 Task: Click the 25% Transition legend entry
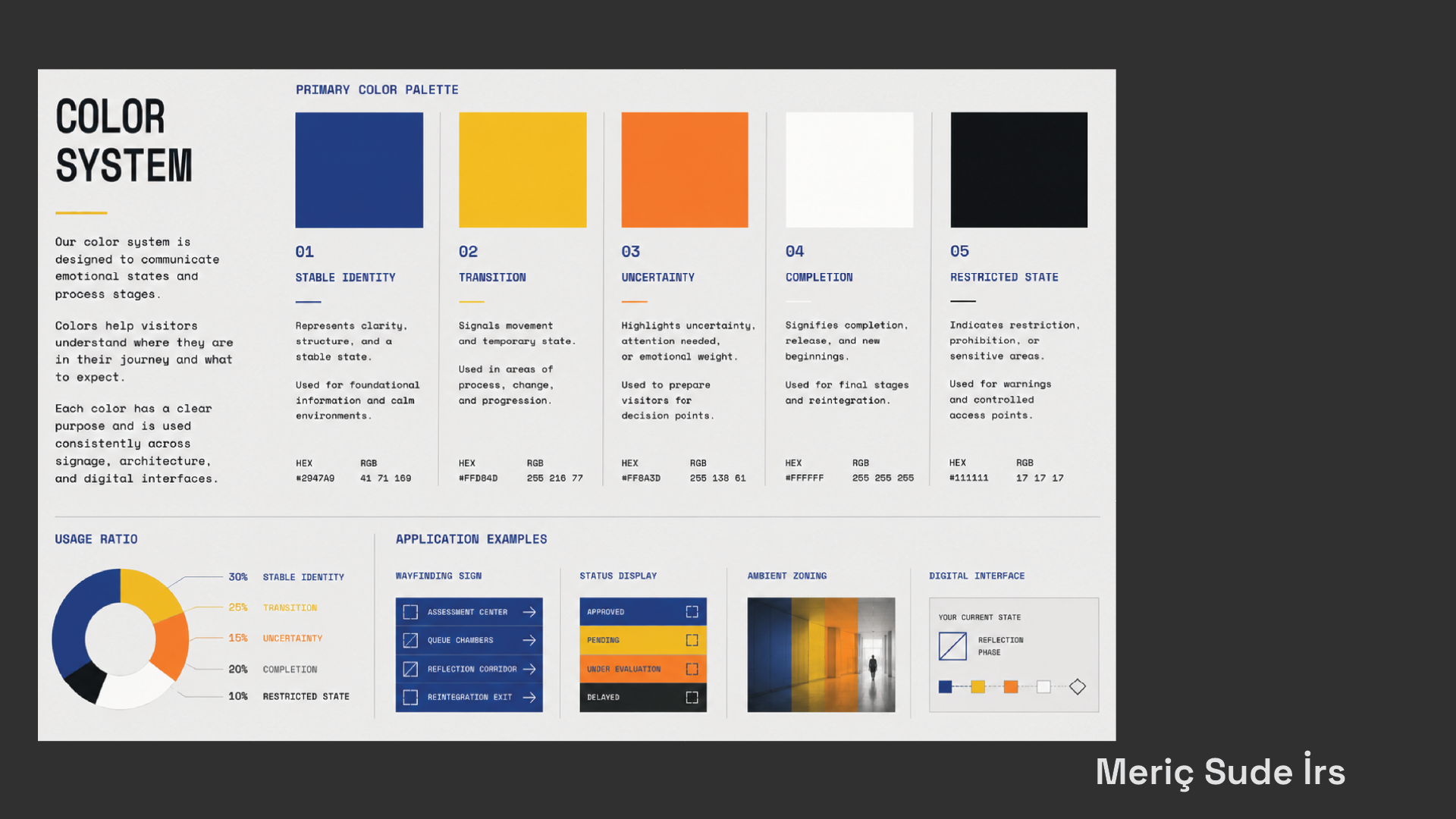pos(273,607)
